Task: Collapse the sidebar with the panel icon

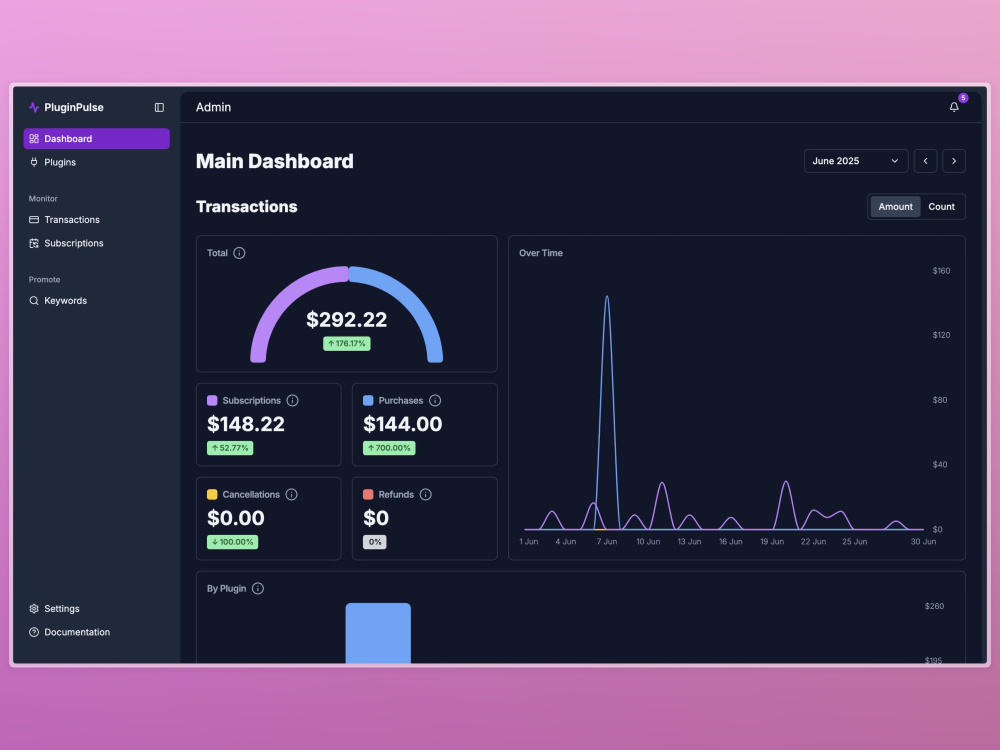Action: tap(159, 107)
